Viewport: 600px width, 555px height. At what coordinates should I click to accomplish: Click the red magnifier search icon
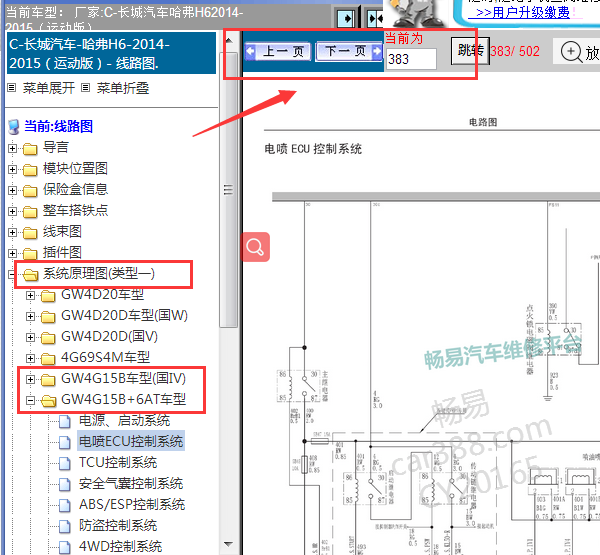(255, 247)
